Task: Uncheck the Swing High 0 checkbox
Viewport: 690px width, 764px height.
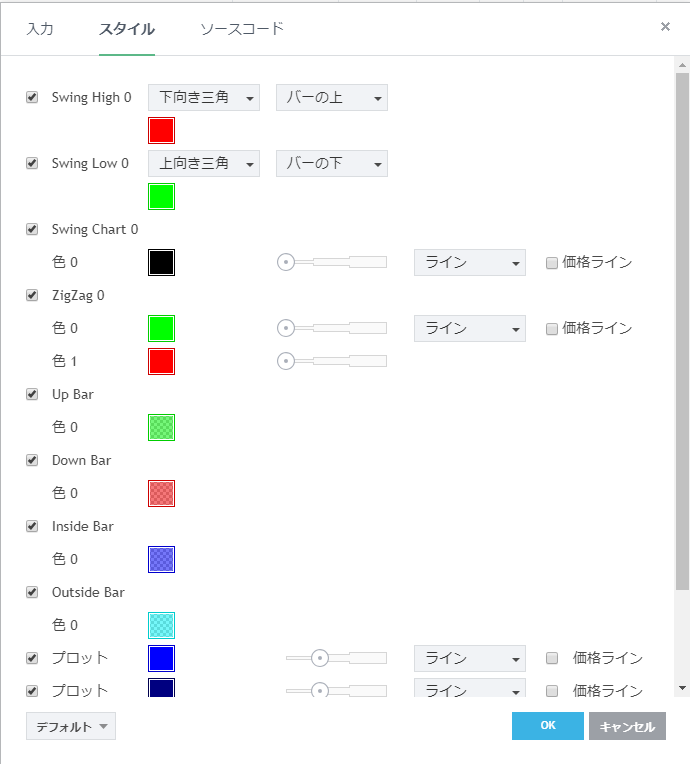Action: [x=32, y=97]
